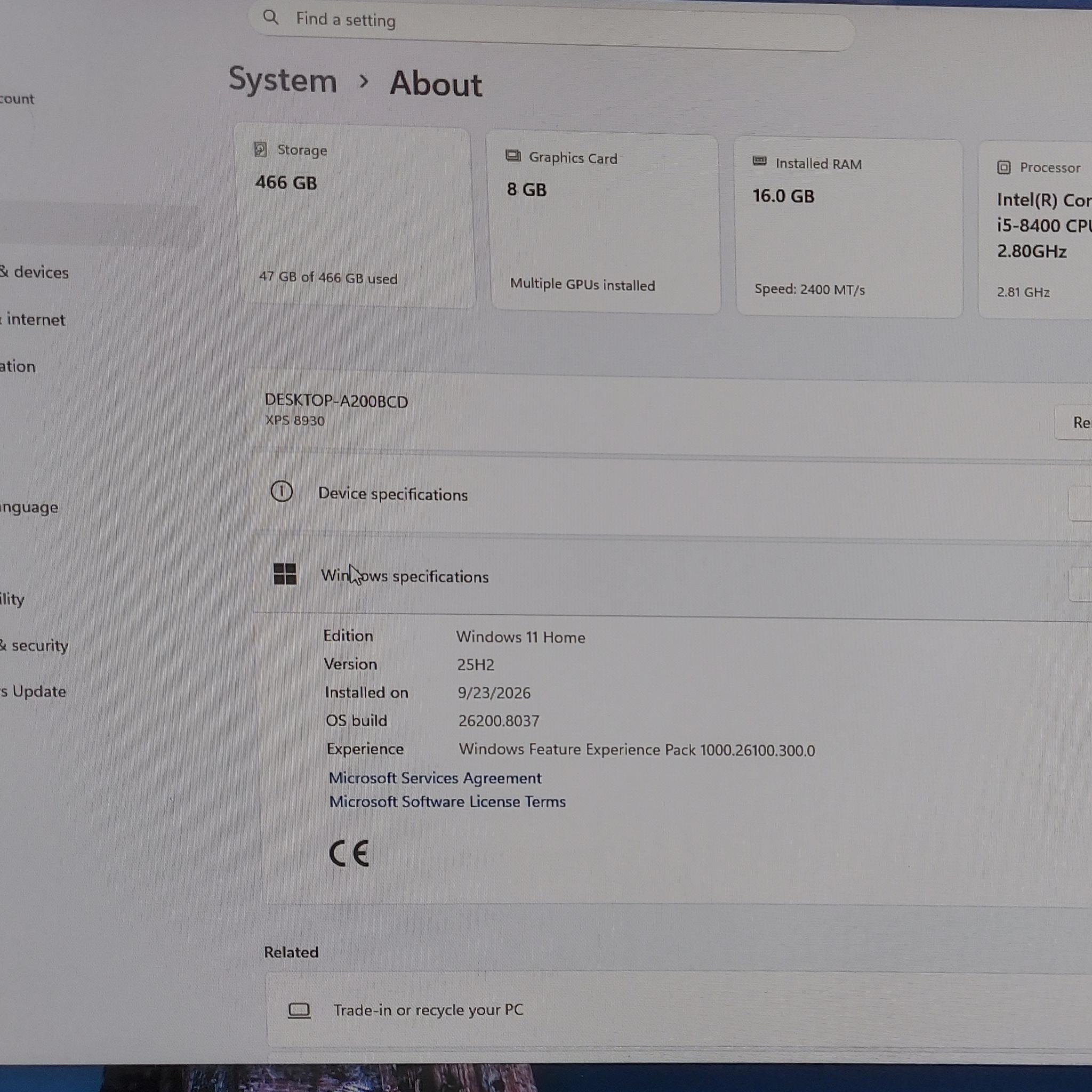1092x1092 pixels.
Task: Select OS build 26200.8037 value
Action: (499, 721)
